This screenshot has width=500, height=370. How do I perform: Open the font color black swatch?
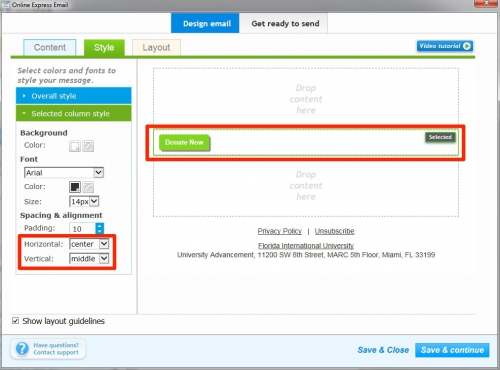pos(75,187)
